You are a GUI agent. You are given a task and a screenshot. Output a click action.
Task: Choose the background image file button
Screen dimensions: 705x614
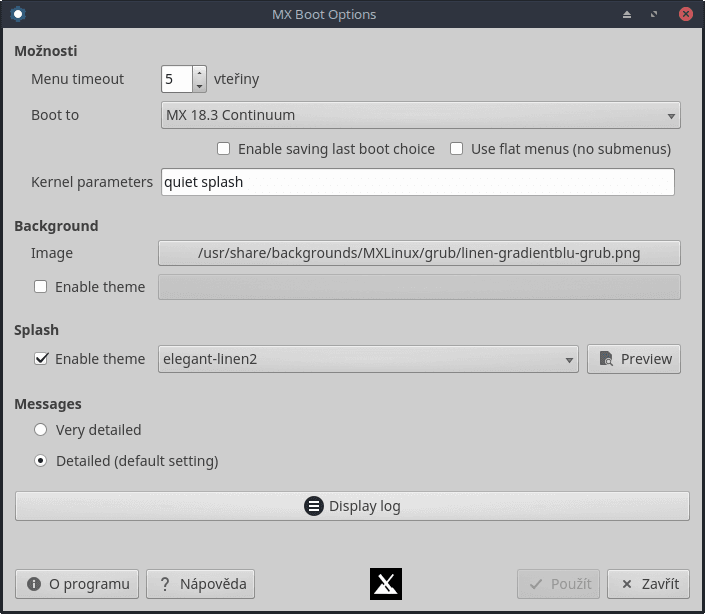(419, 253)
